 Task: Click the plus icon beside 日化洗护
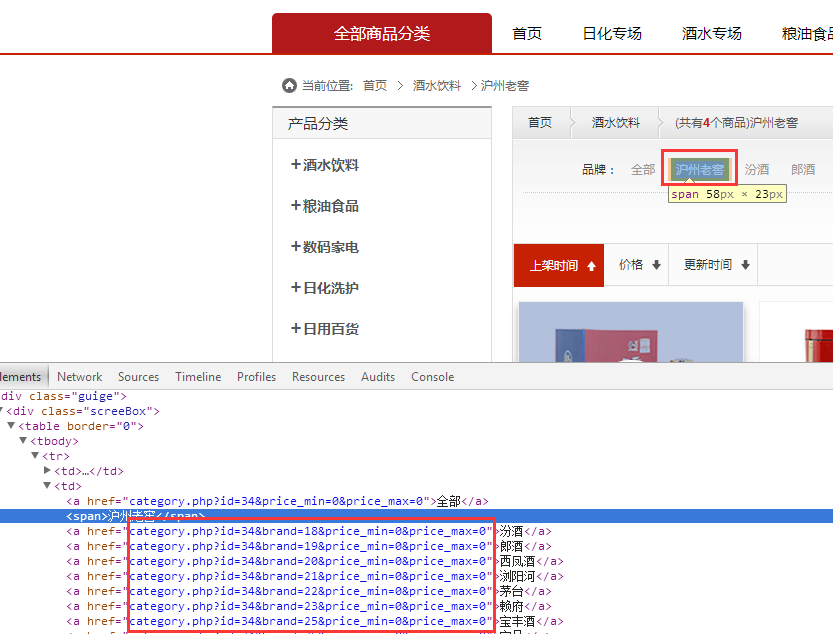click(x=296, y=288)
